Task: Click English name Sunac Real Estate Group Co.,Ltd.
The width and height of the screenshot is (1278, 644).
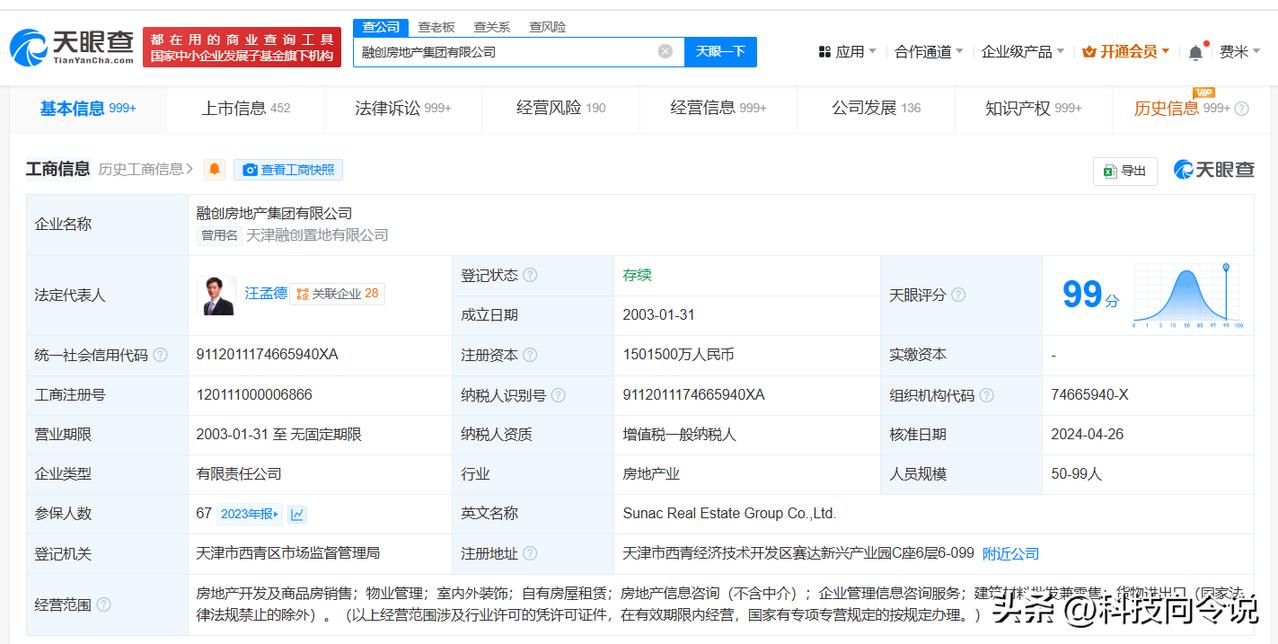Action: pyautogui.click(x=729, y=514)
